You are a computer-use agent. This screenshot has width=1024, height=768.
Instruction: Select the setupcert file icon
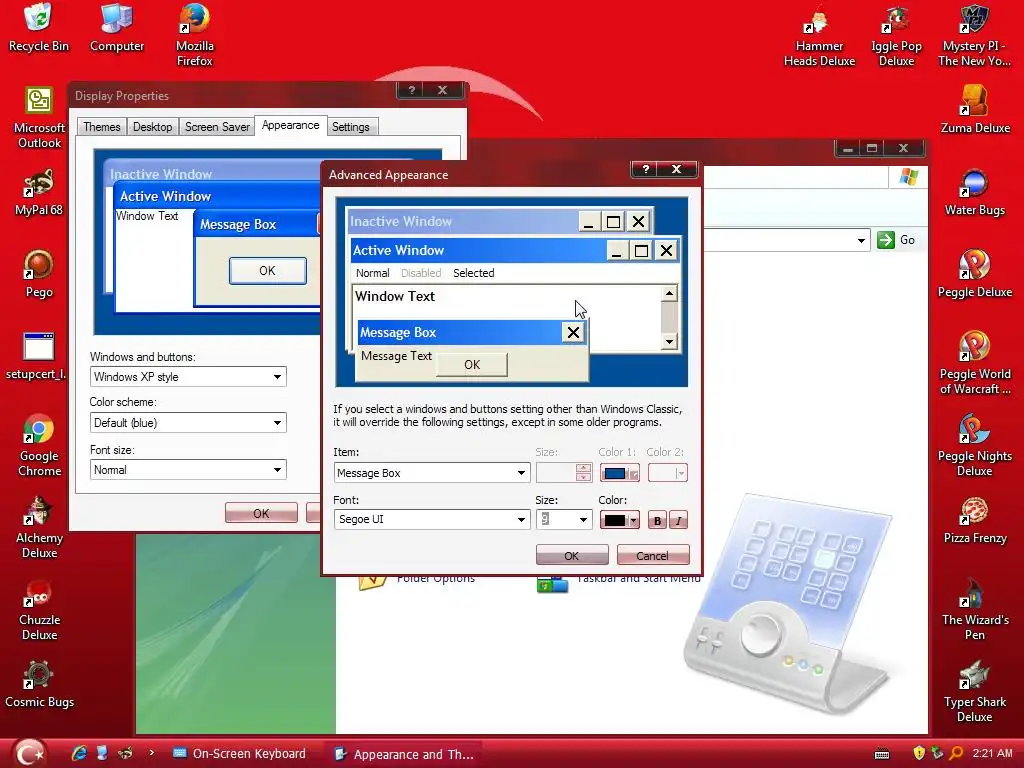(x=37, y=356)
